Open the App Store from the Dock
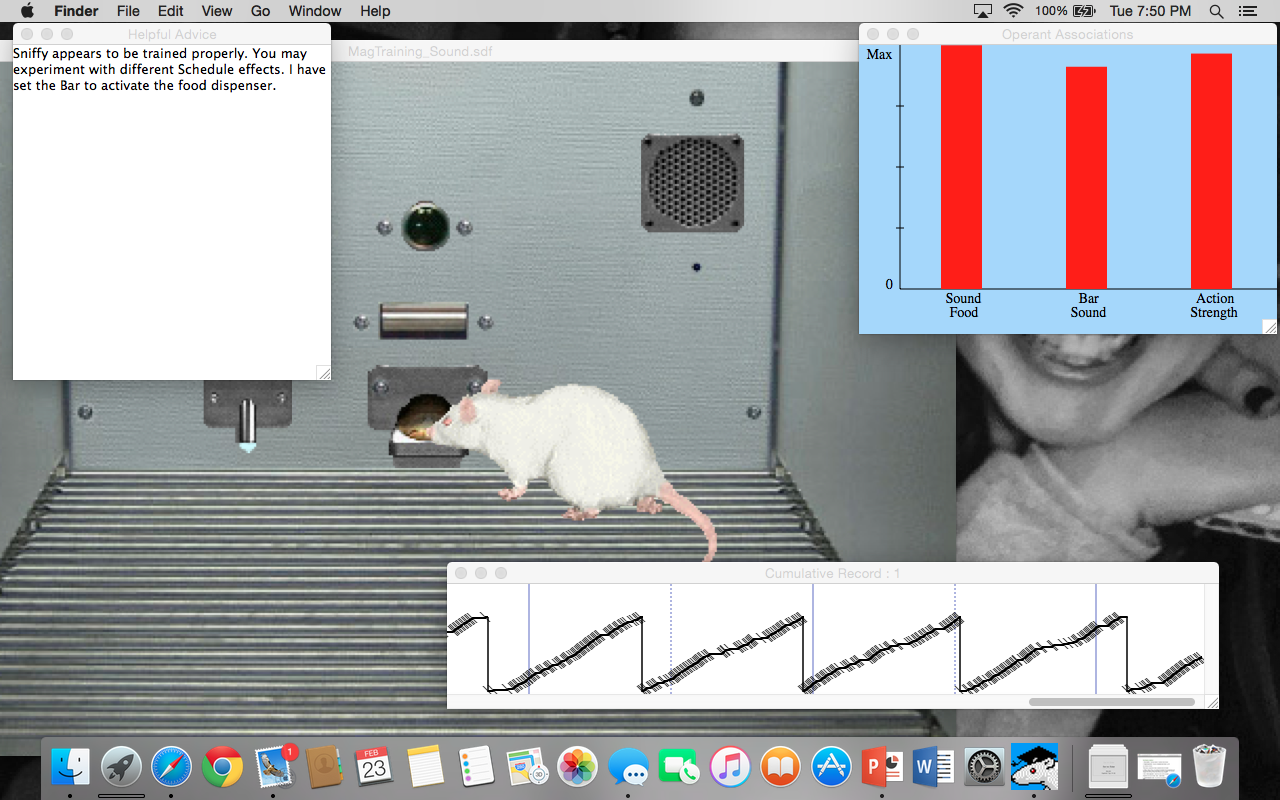Viewport: 1280px width, 800px height. point(831,766)
